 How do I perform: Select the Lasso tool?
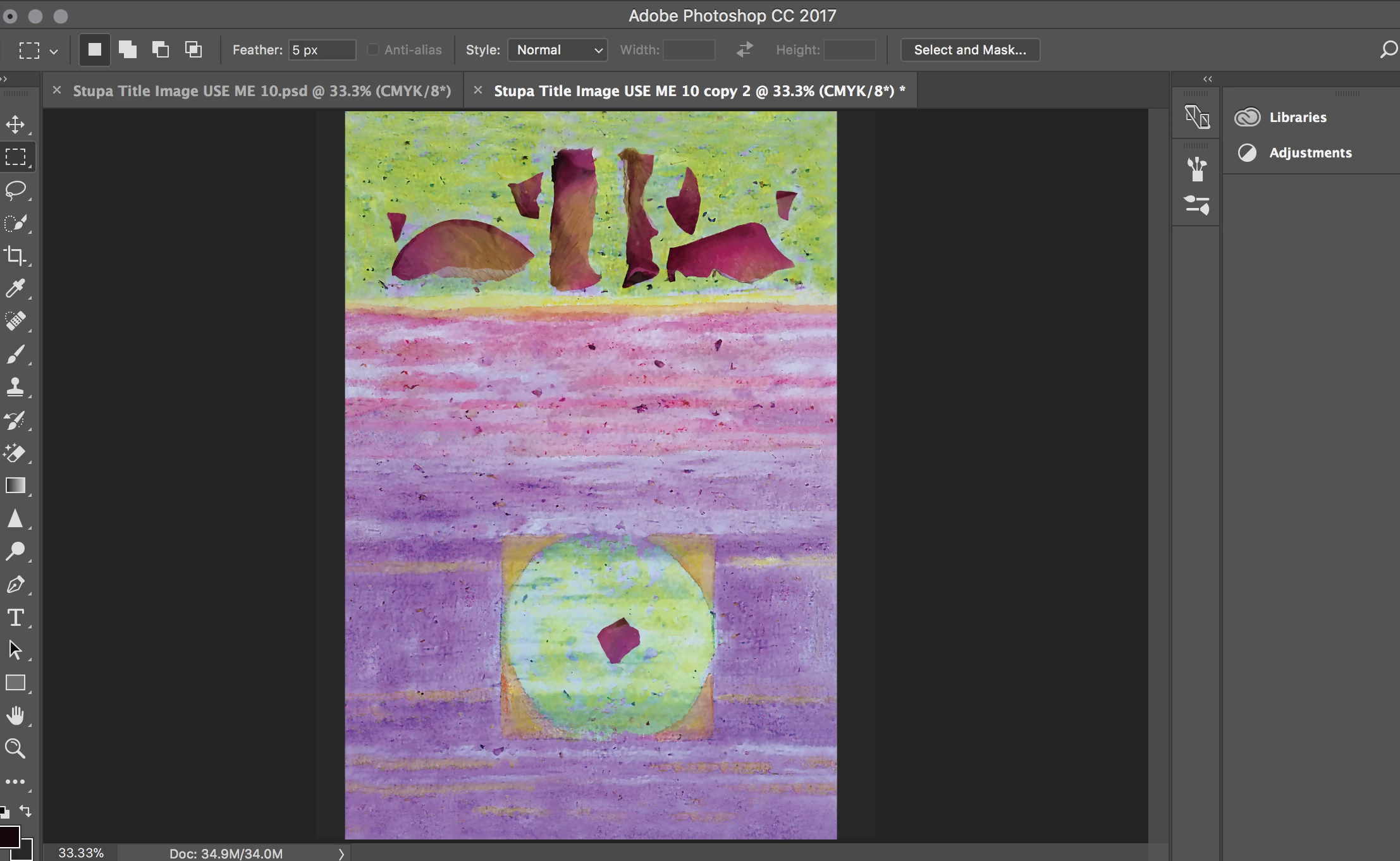(15, 190)
